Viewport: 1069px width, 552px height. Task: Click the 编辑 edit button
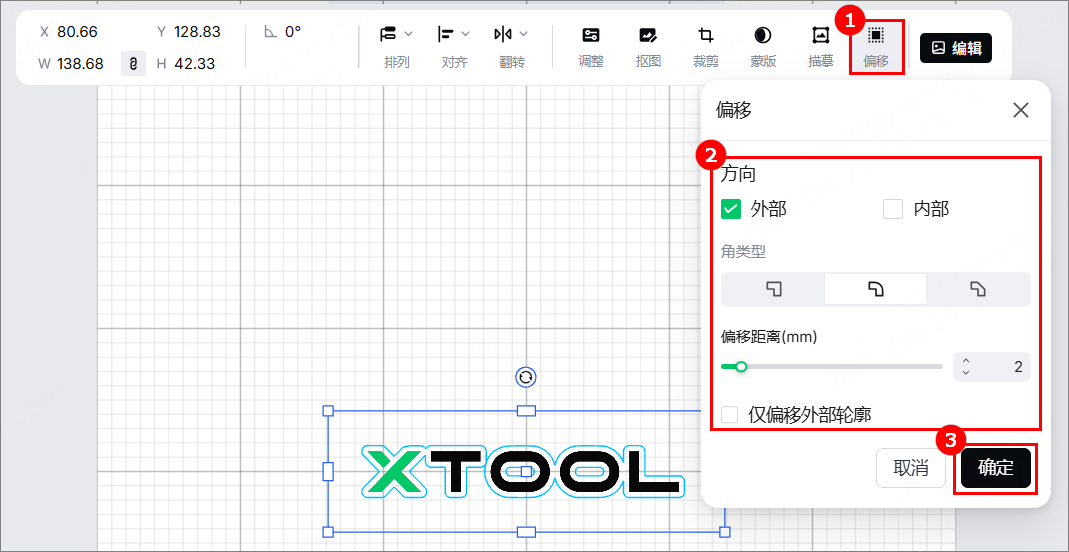pyautogui.click(x=956, y=48)
